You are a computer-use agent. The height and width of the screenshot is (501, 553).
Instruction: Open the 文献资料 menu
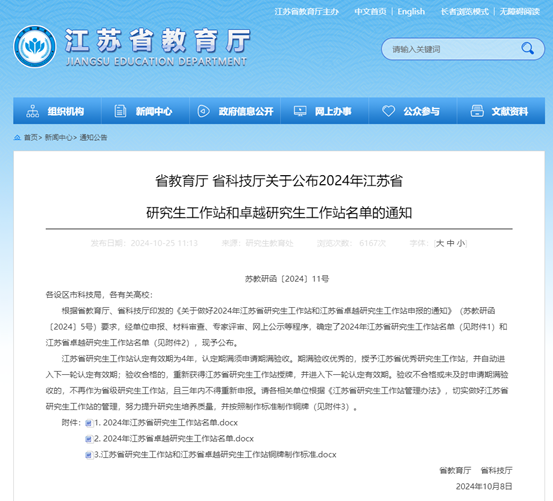pos(501,111)
